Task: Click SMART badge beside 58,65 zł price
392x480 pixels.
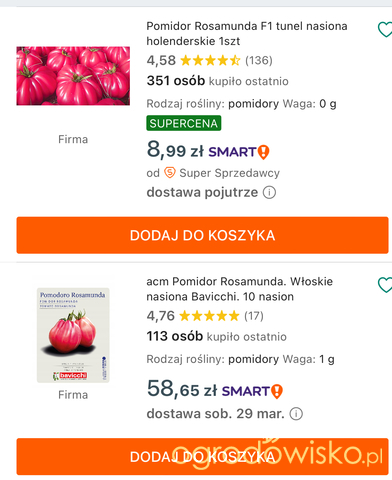Action: [x=252, y=391]
